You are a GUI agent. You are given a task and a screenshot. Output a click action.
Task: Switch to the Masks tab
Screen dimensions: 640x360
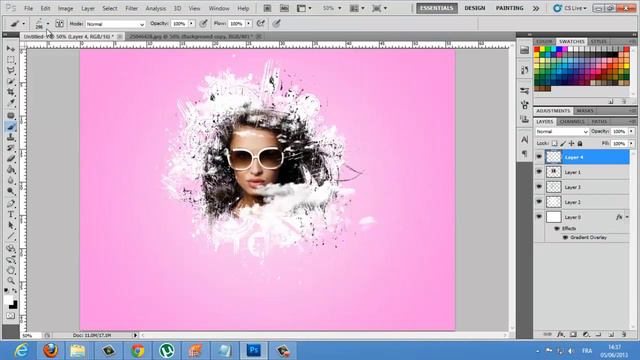pos(585,111)
